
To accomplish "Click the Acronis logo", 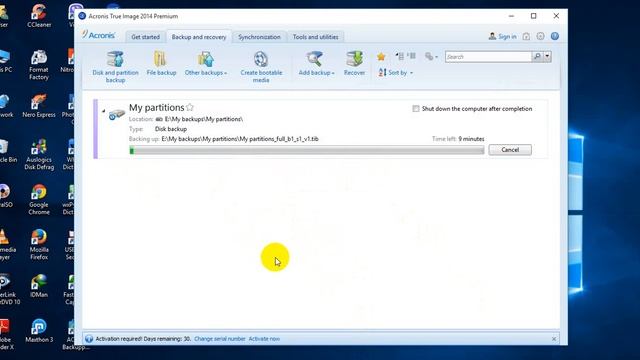I will (x=98, y=35).
